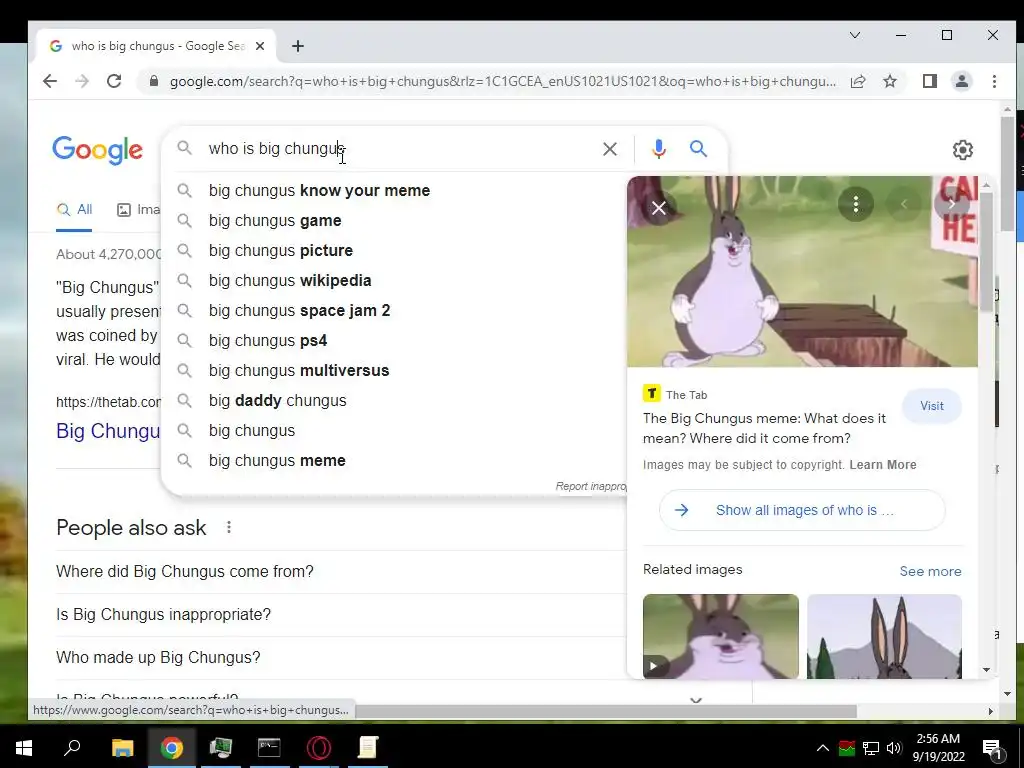Select suggestion 'big chungus ps4'
This screenshot has height=768, width=1024.
[x=394, y=341]
